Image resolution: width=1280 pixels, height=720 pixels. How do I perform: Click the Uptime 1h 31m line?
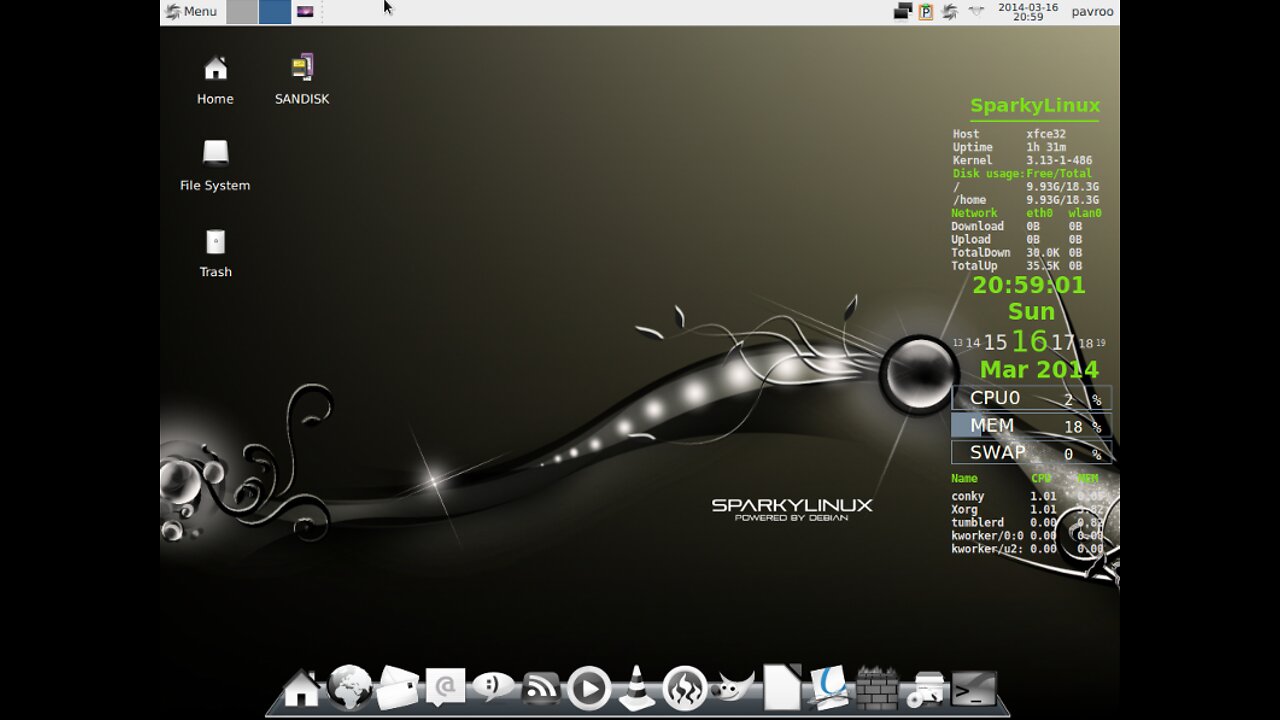tap(1009, 147)
